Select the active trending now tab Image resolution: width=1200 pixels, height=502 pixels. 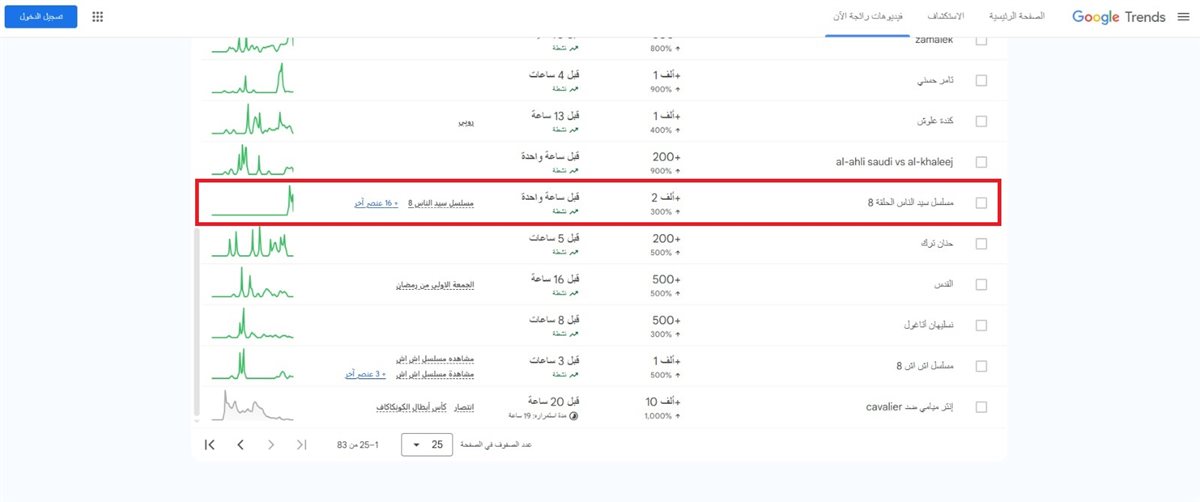[x=866, y=17]
